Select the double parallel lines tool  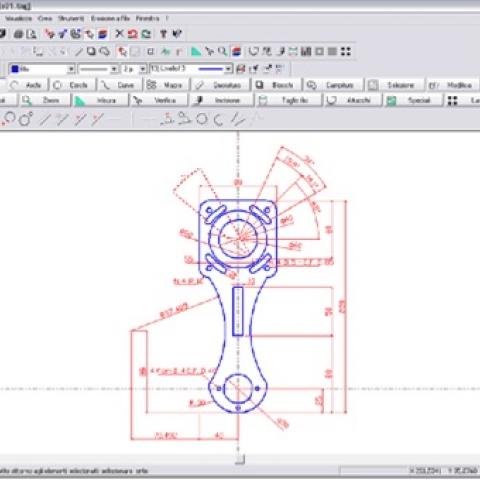(237, 119)
